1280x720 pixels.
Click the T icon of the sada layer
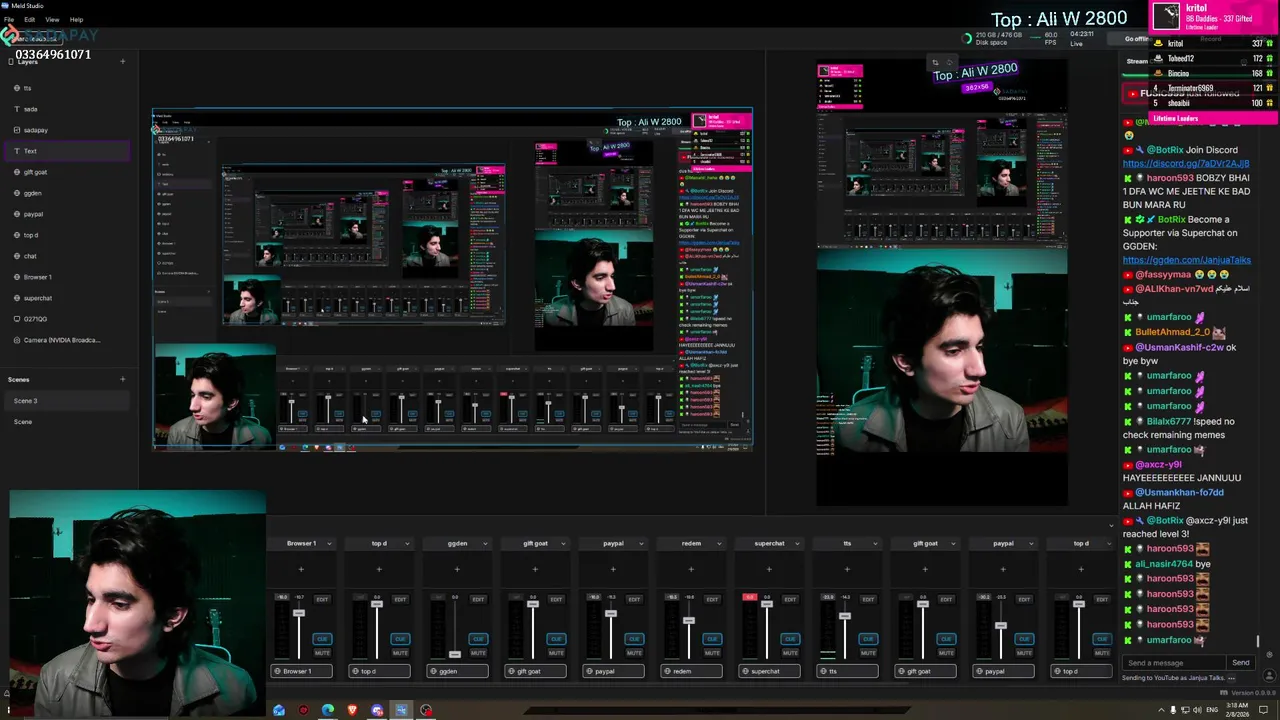[16, 109]
